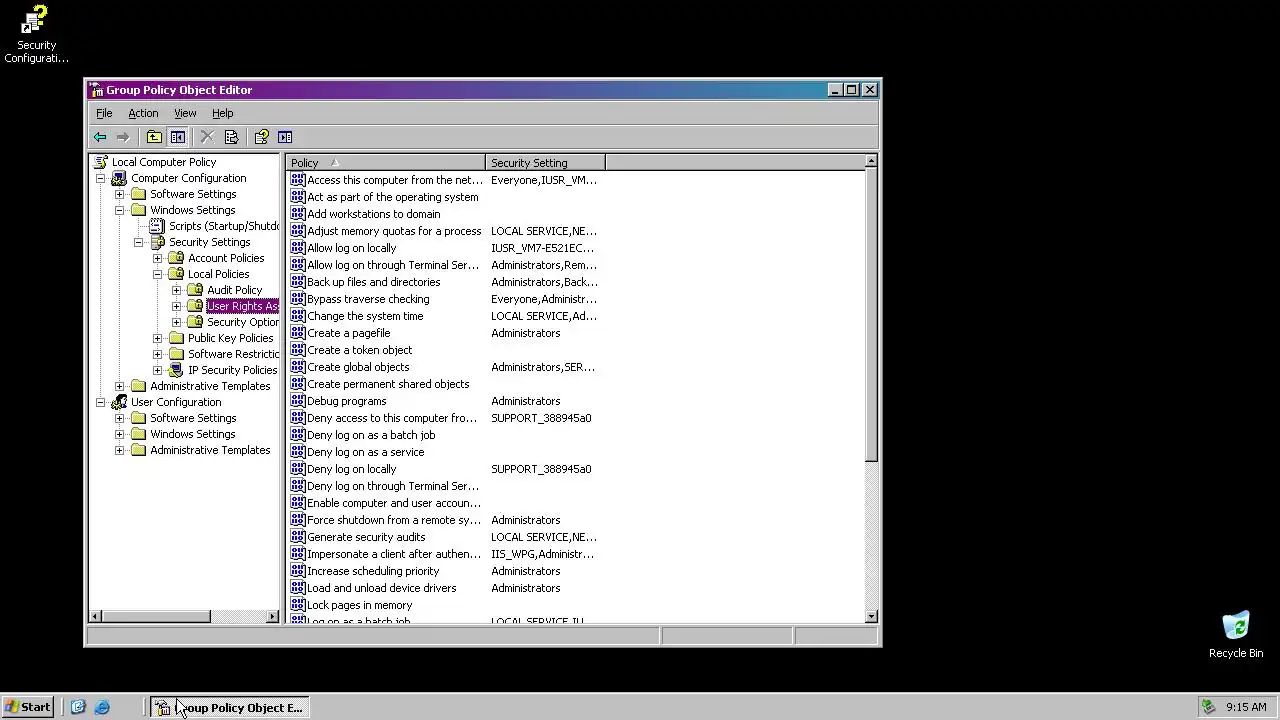Click the tree pane horizontal scroll left arrow
Screen dimensions: 1280x720
tap(96, 617)
